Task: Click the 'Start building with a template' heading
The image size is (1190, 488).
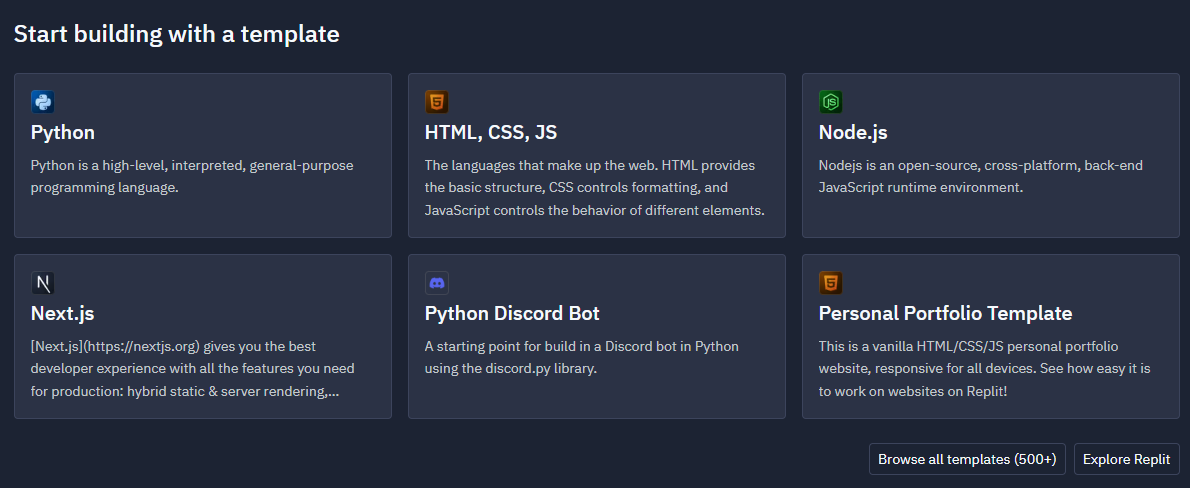Action: click(x=177, y=34)
